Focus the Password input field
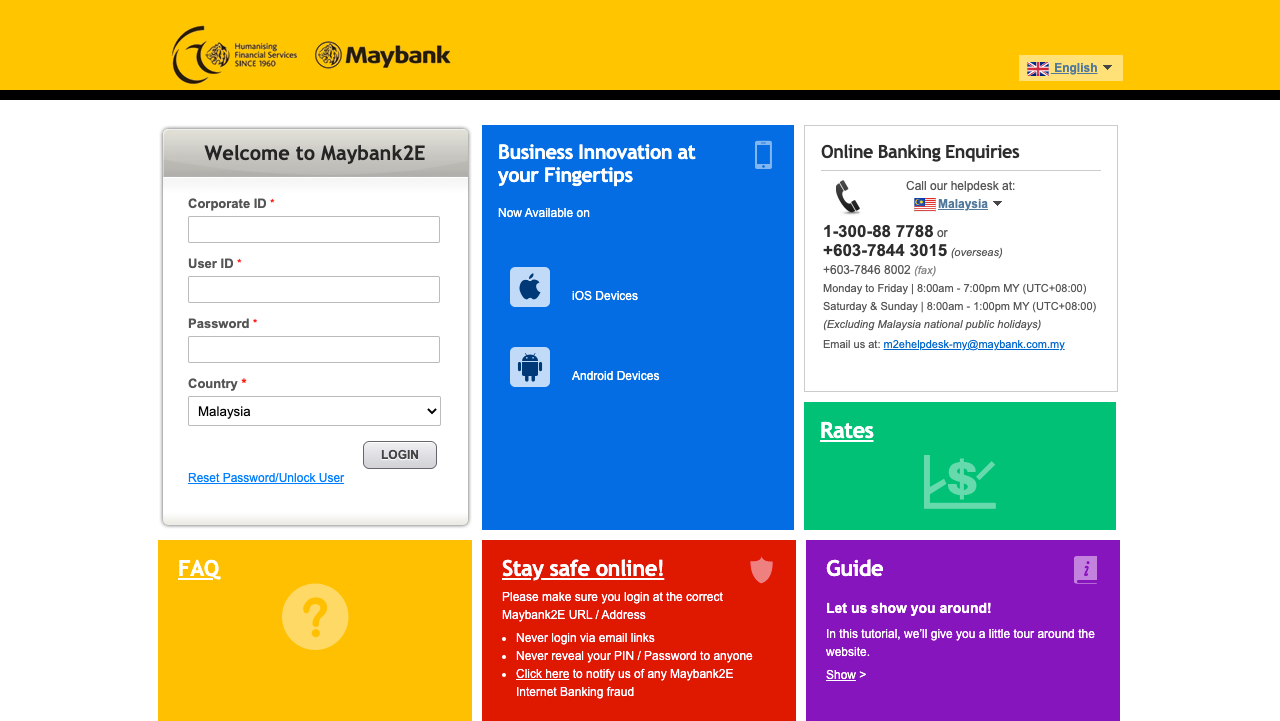1280x721 pixels. pyautogui.click(x=314, y=349)
